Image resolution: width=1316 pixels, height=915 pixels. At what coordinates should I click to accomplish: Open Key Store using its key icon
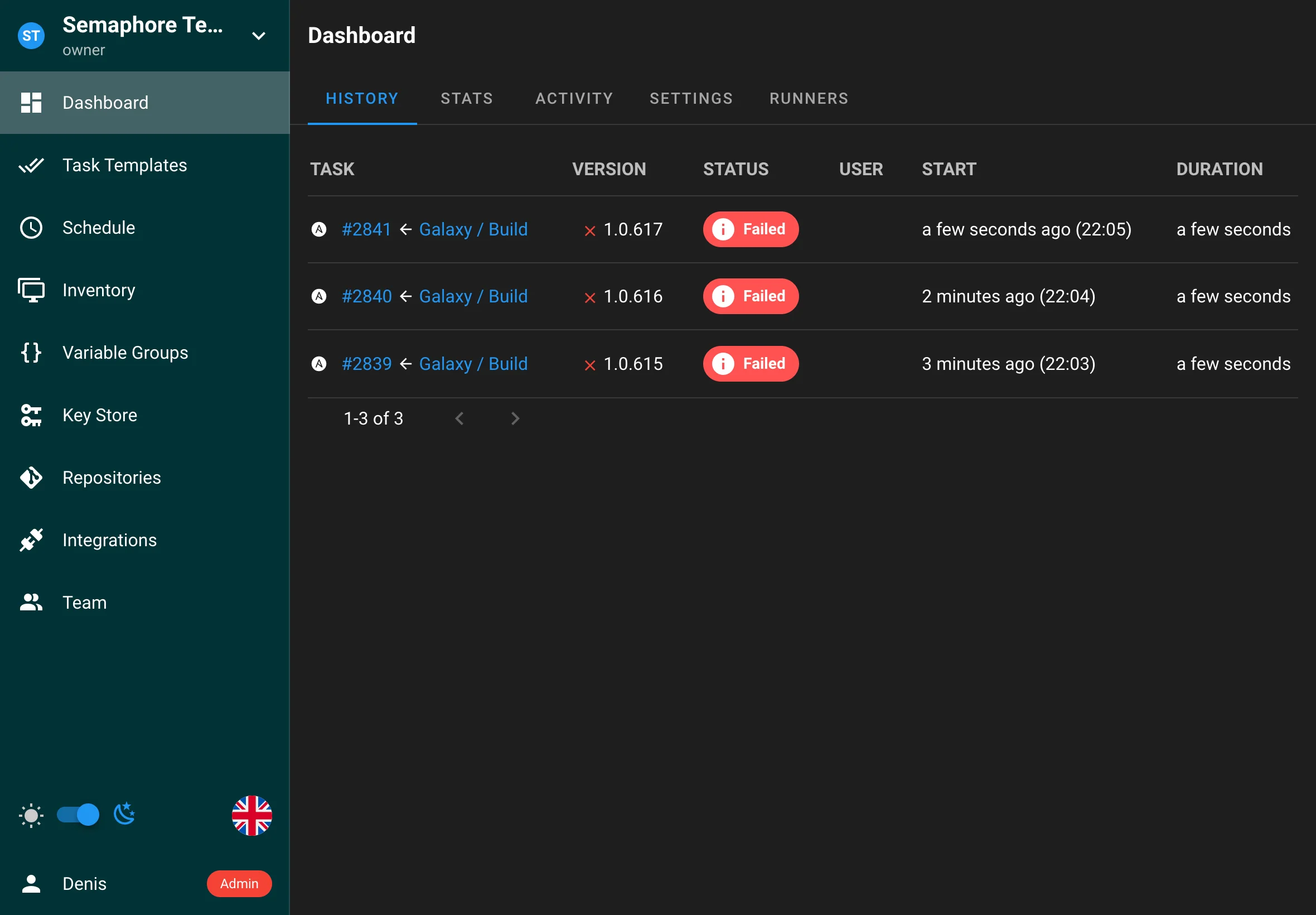click(31, 415)
